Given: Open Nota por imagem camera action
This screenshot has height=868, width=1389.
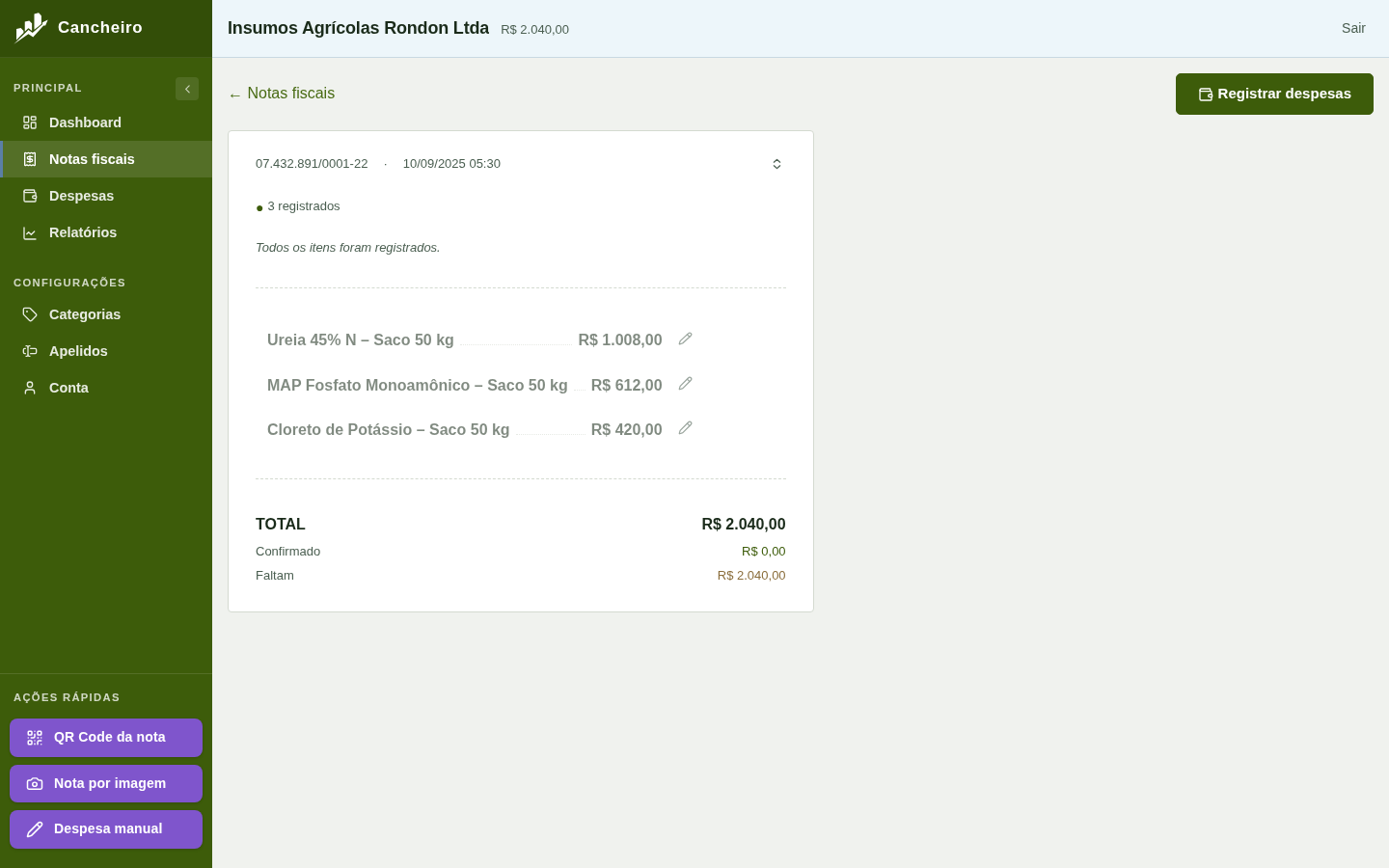Looking at the screenshot, I should [x=106, y=783].
